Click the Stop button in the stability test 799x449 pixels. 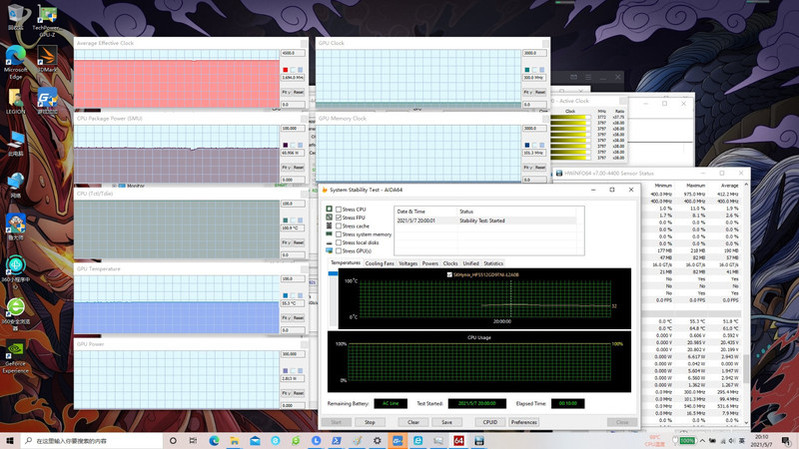(370, 422)
